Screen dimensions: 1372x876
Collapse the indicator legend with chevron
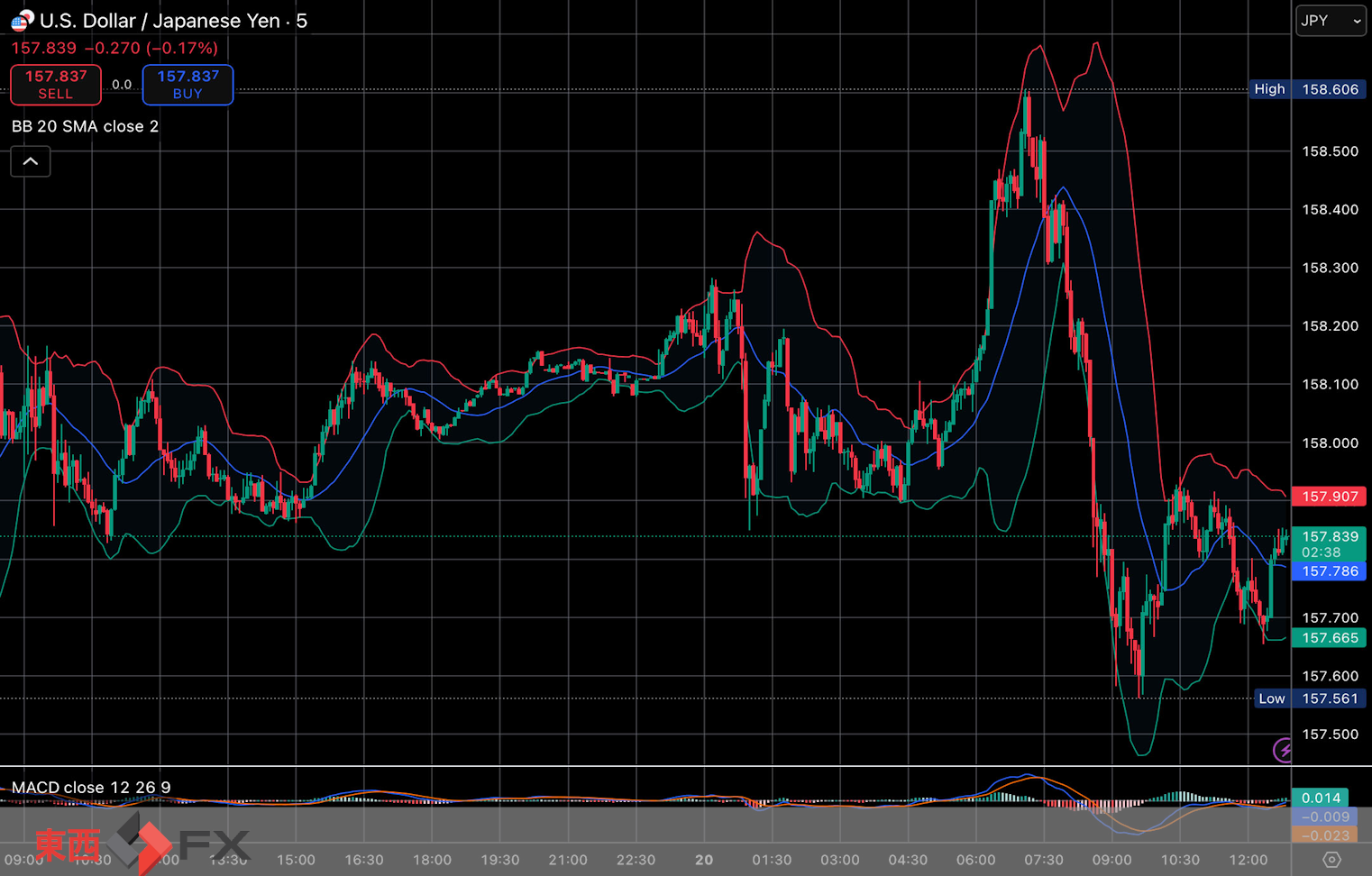31,161
